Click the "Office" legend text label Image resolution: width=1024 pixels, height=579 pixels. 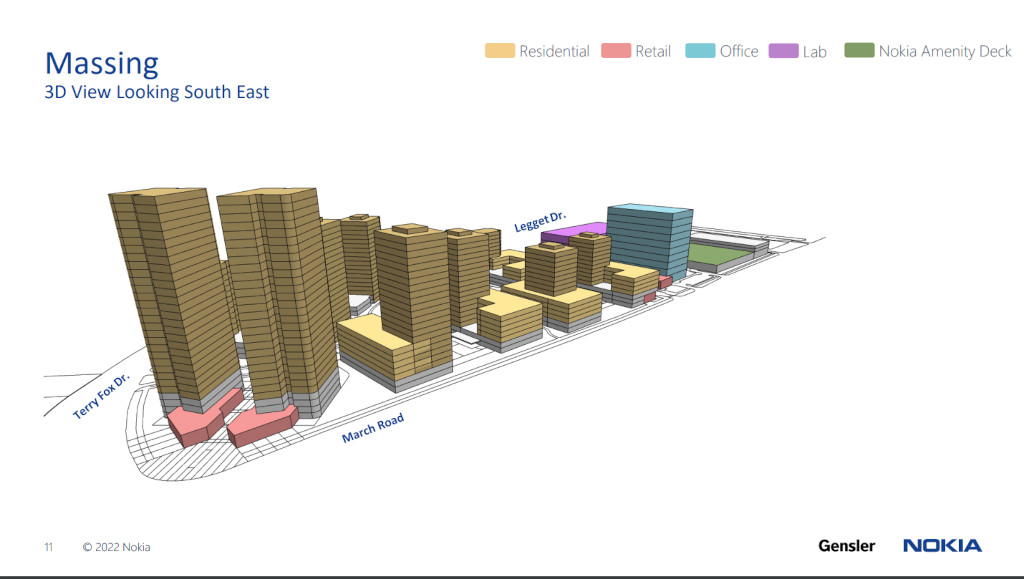[x=739, y=51]
